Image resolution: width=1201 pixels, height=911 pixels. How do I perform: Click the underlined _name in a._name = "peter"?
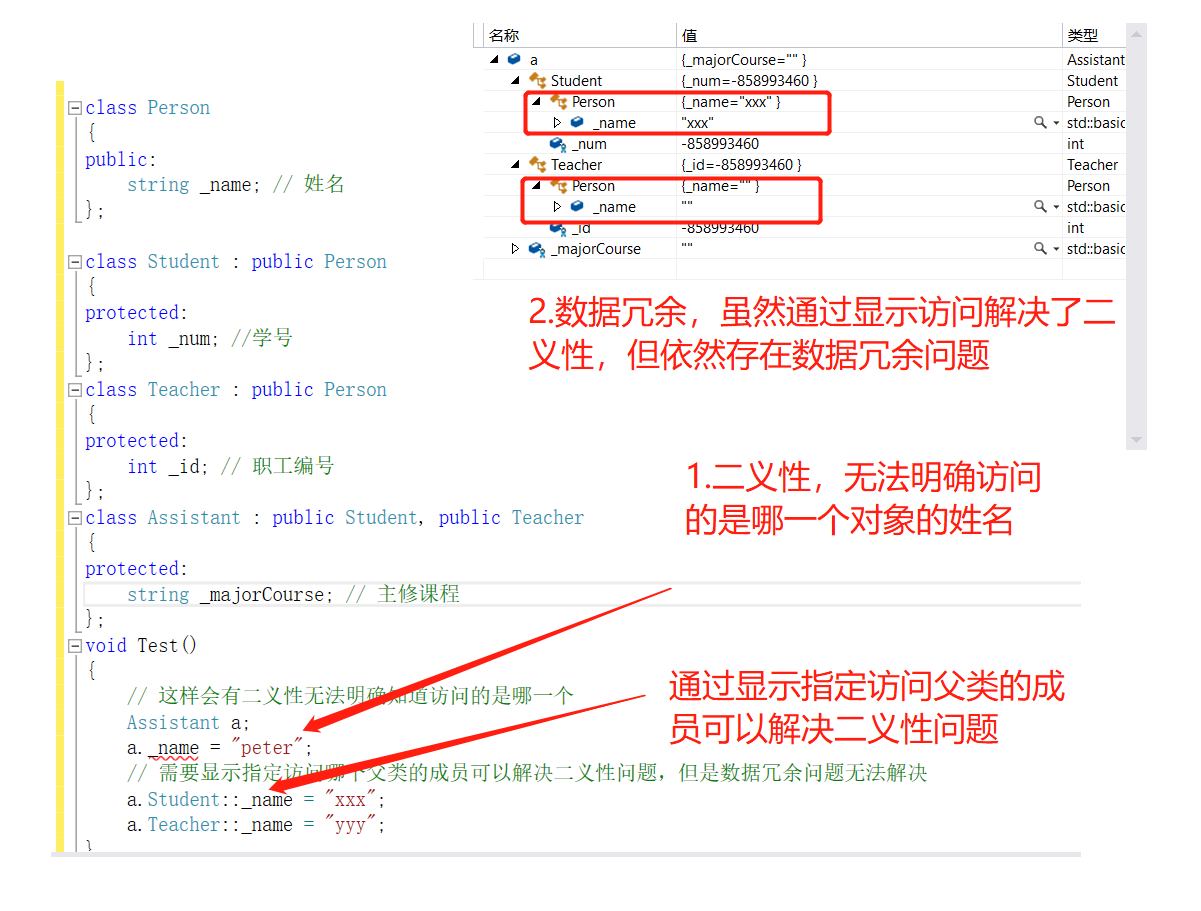(x=174, y=749)
